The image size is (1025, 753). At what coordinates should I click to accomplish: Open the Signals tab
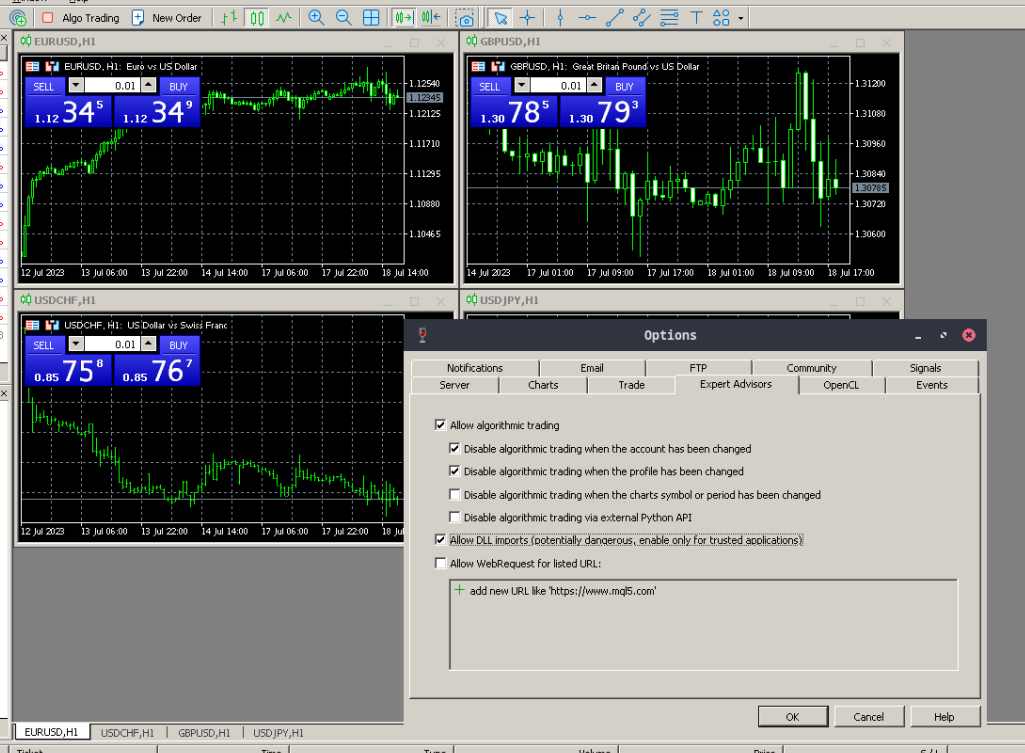pos(925,368)
